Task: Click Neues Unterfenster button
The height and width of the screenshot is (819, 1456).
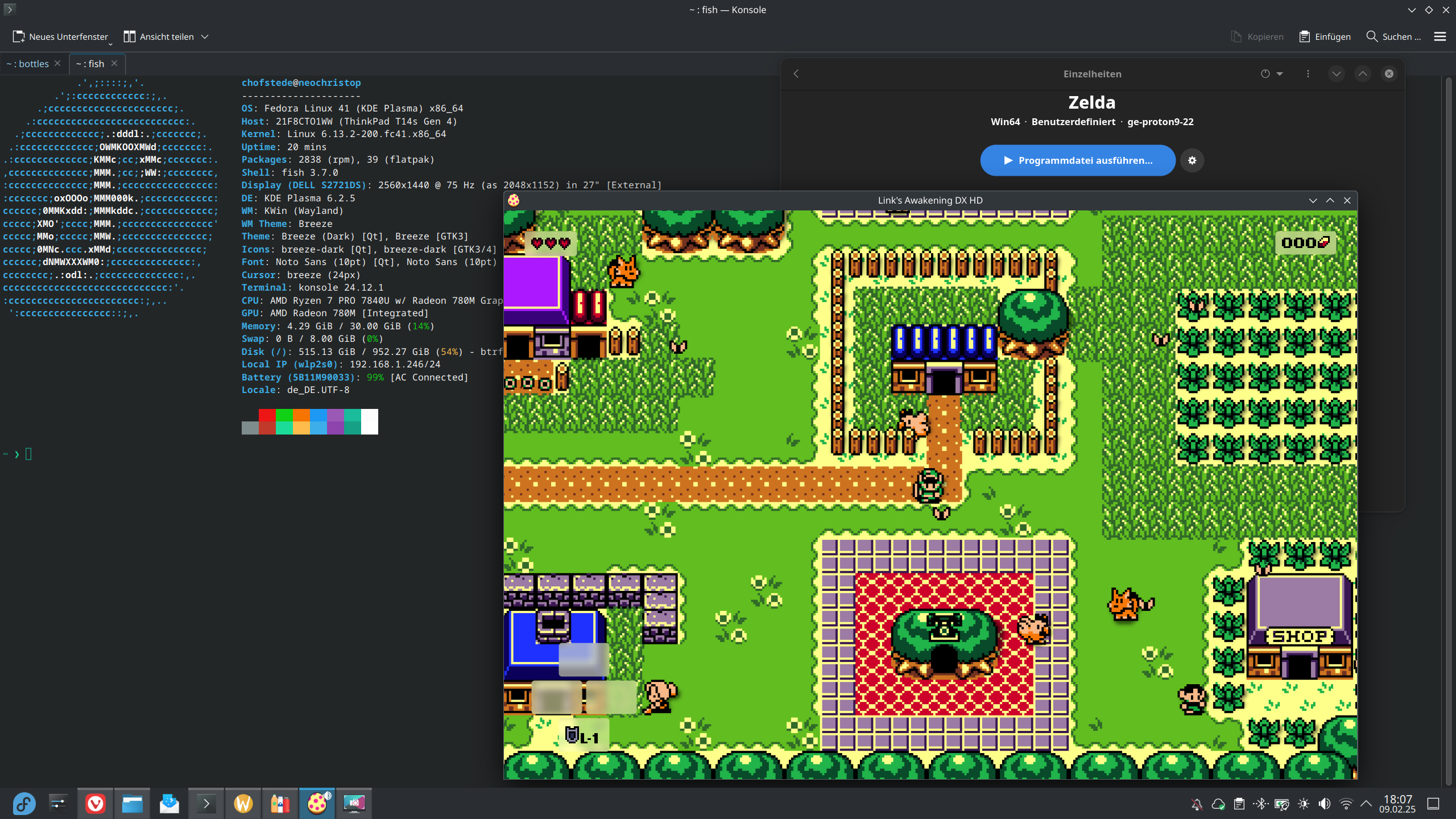Action: point(61,36)
